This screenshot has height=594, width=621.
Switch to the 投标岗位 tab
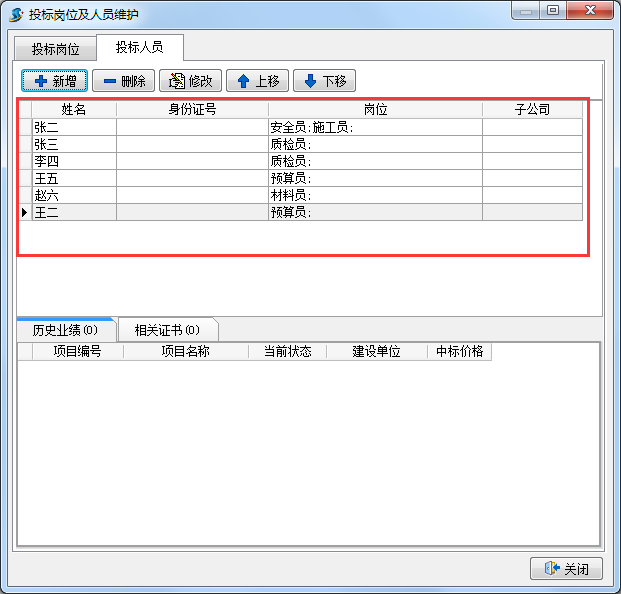(55, 48)
